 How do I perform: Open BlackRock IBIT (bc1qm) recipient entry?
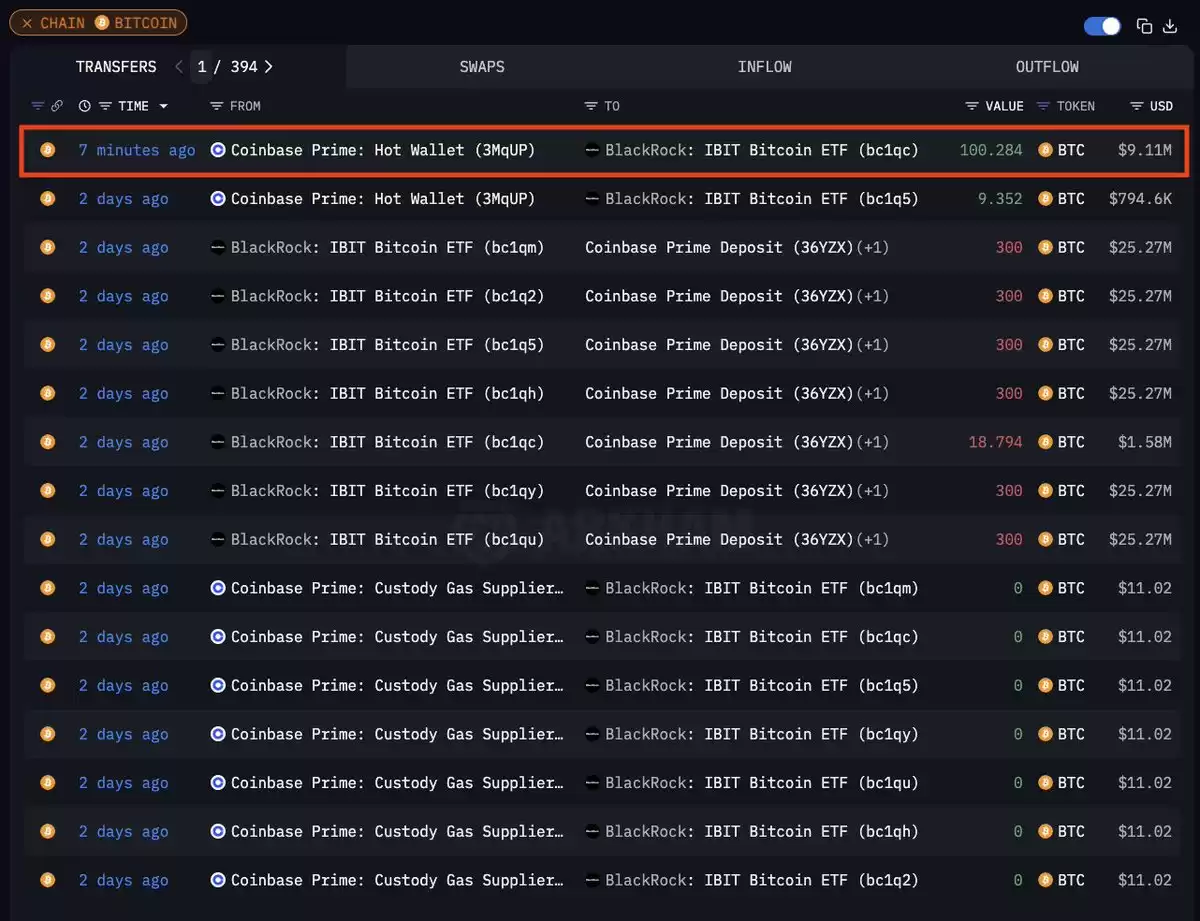(762, 588)
